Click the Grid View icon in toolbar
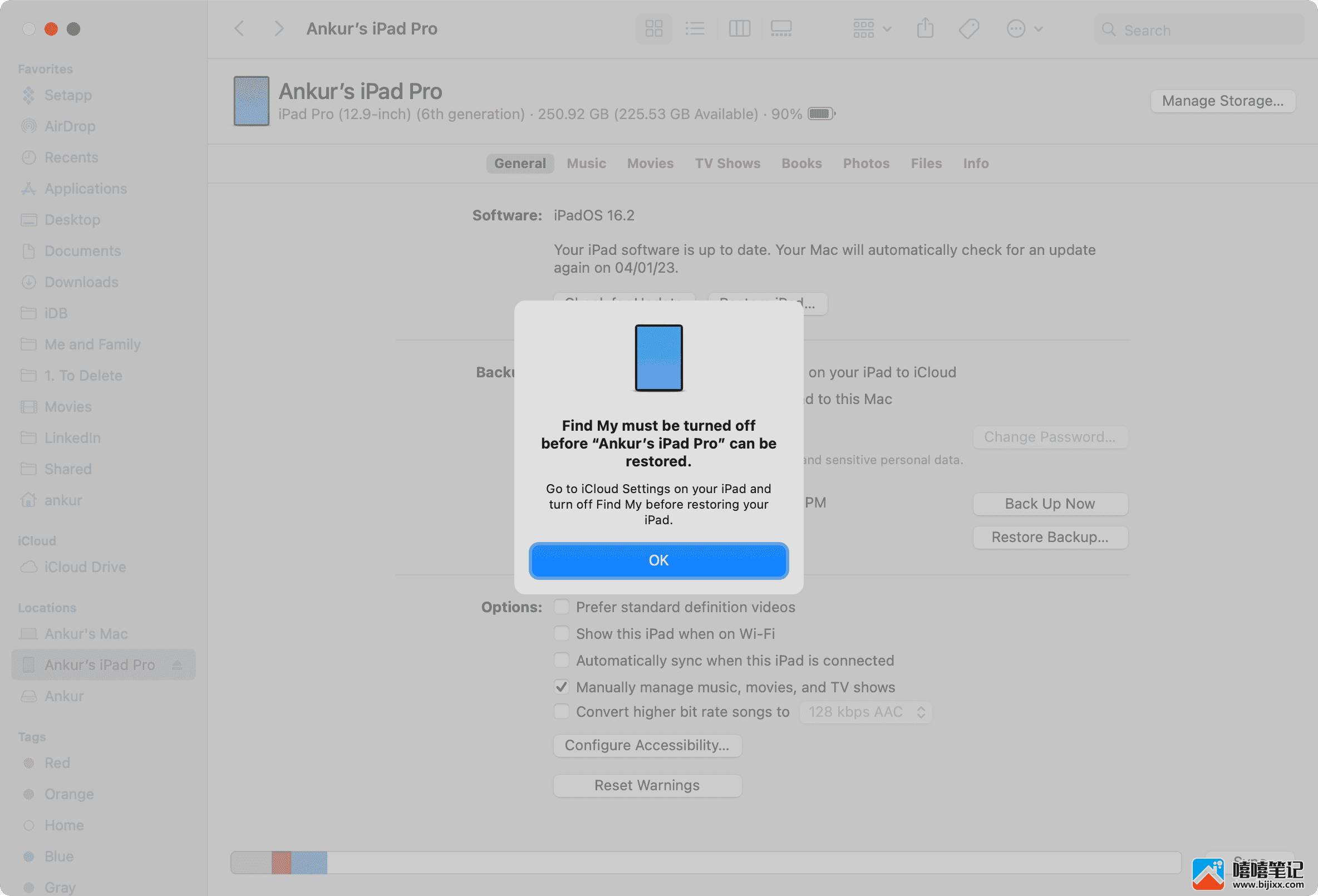 [x=652, y=28]
